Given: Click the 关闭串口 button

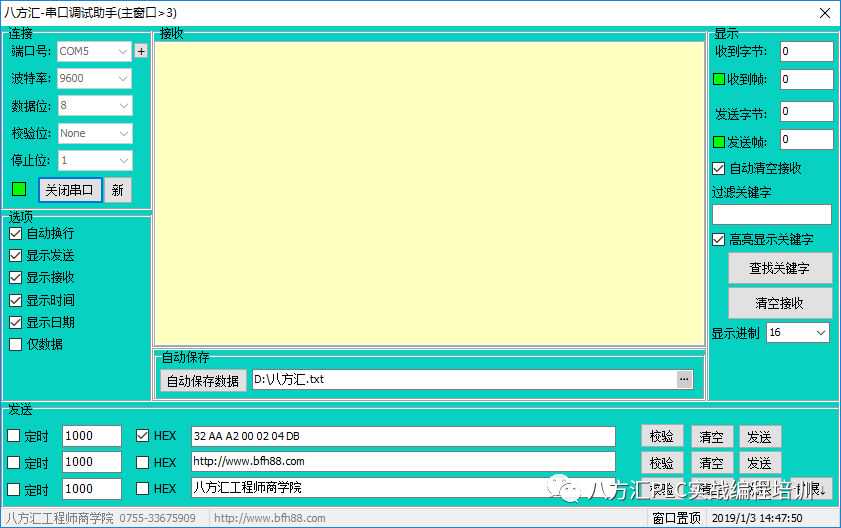Looking at the screenshot, I should (x=70, y=190).
